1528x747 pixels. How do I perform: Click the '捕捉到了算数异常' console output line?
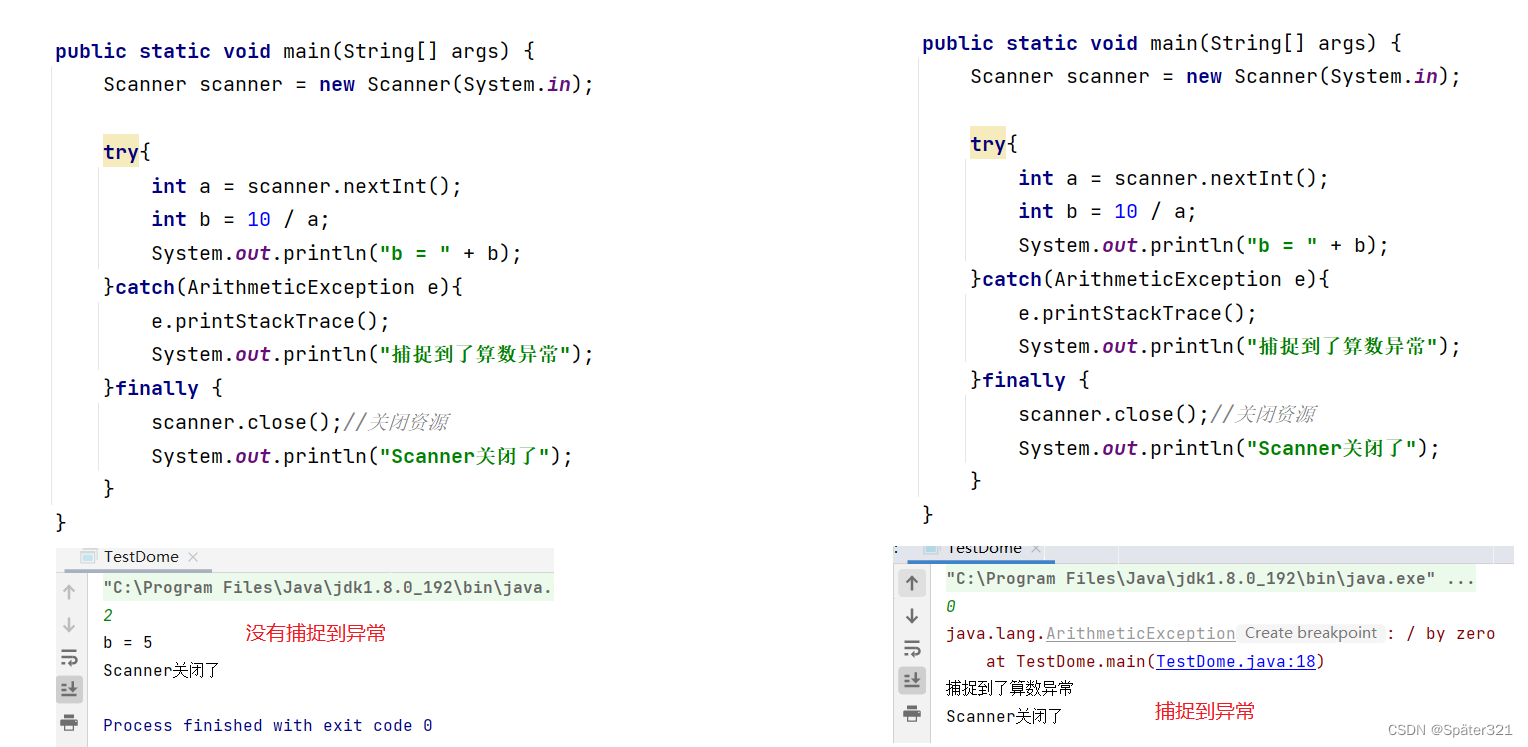click(x=1010, y=689)
